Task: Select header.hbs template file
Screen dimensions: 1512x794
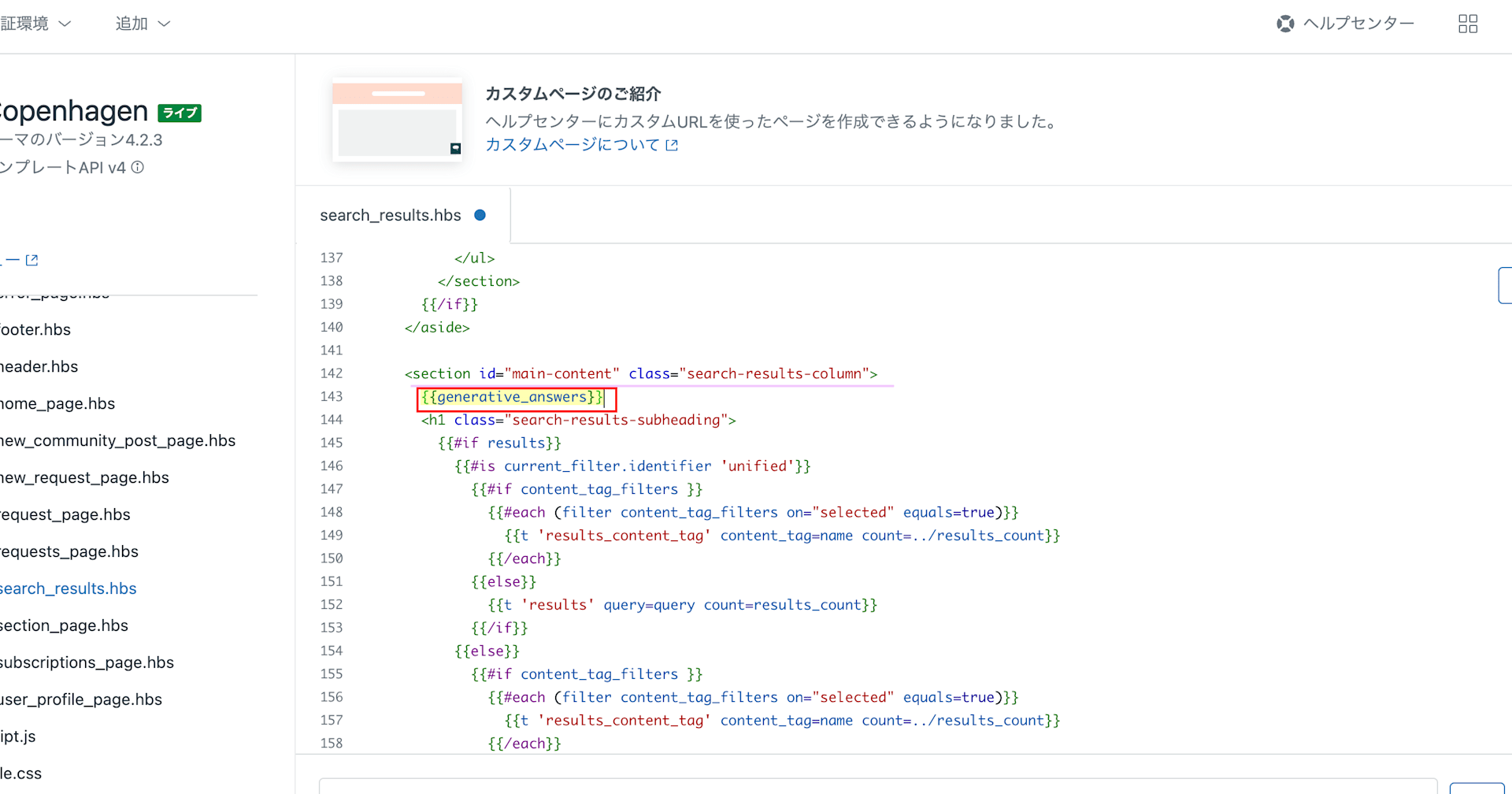Action: pyautogui.click(x=39, y=366)
